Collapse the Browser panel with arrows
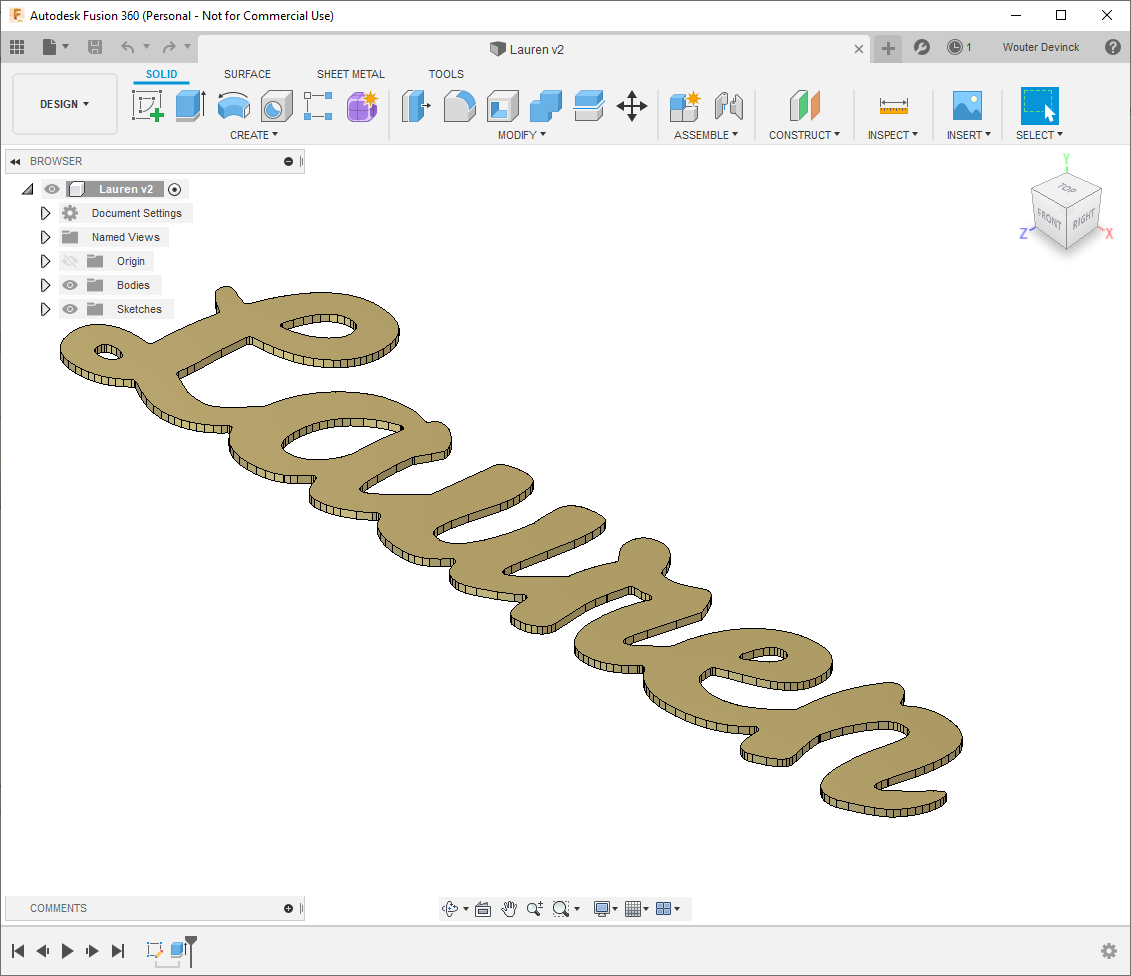The height and width of the screenshot is (976, 1131). (15, 161)
